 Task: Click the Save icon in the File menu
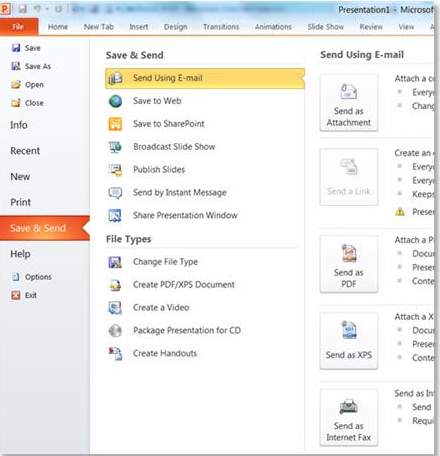[x=16, y=48]
